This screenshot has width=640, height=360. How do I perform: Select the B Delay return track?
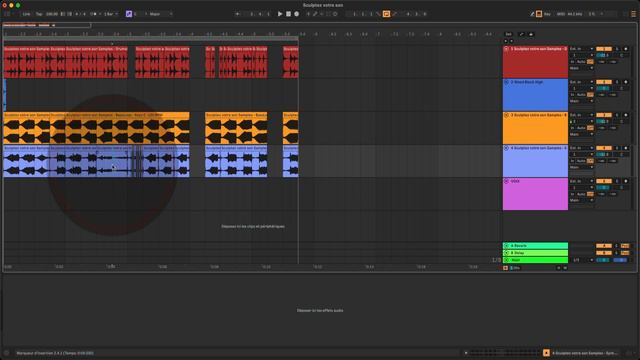click(x=535, y=253)
